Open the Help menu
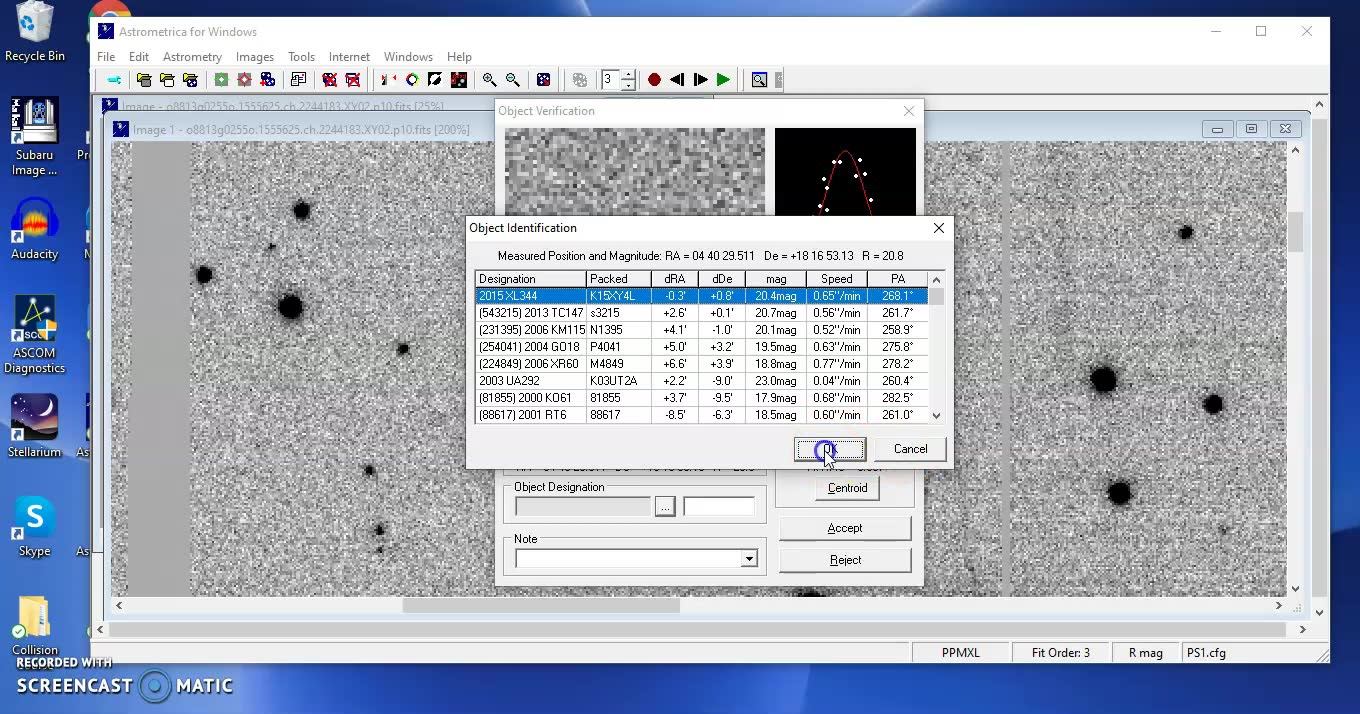Viewport: 1360px width, 714px height. [459, 57]
